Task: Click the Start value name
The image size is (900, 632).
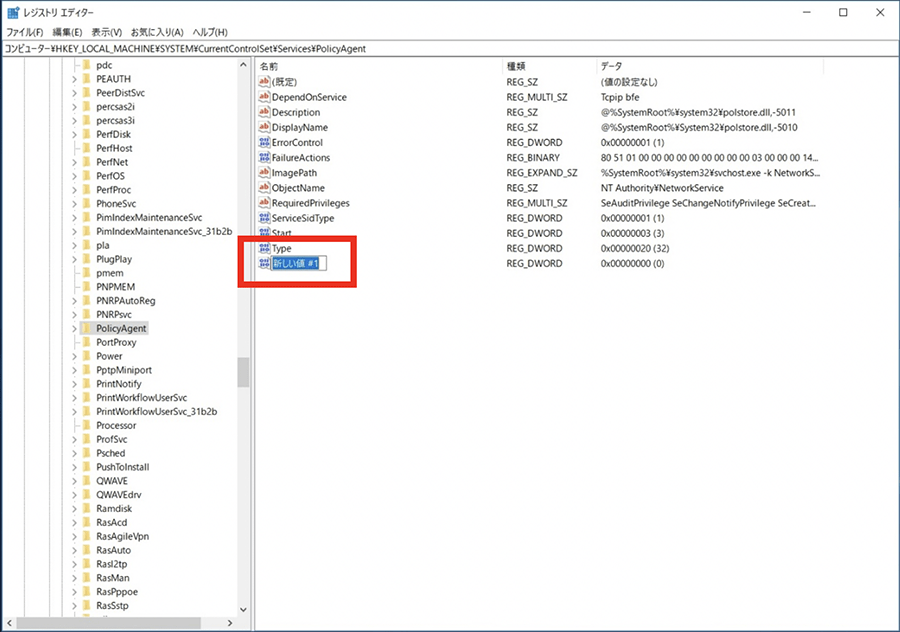Action: (281, 233)
